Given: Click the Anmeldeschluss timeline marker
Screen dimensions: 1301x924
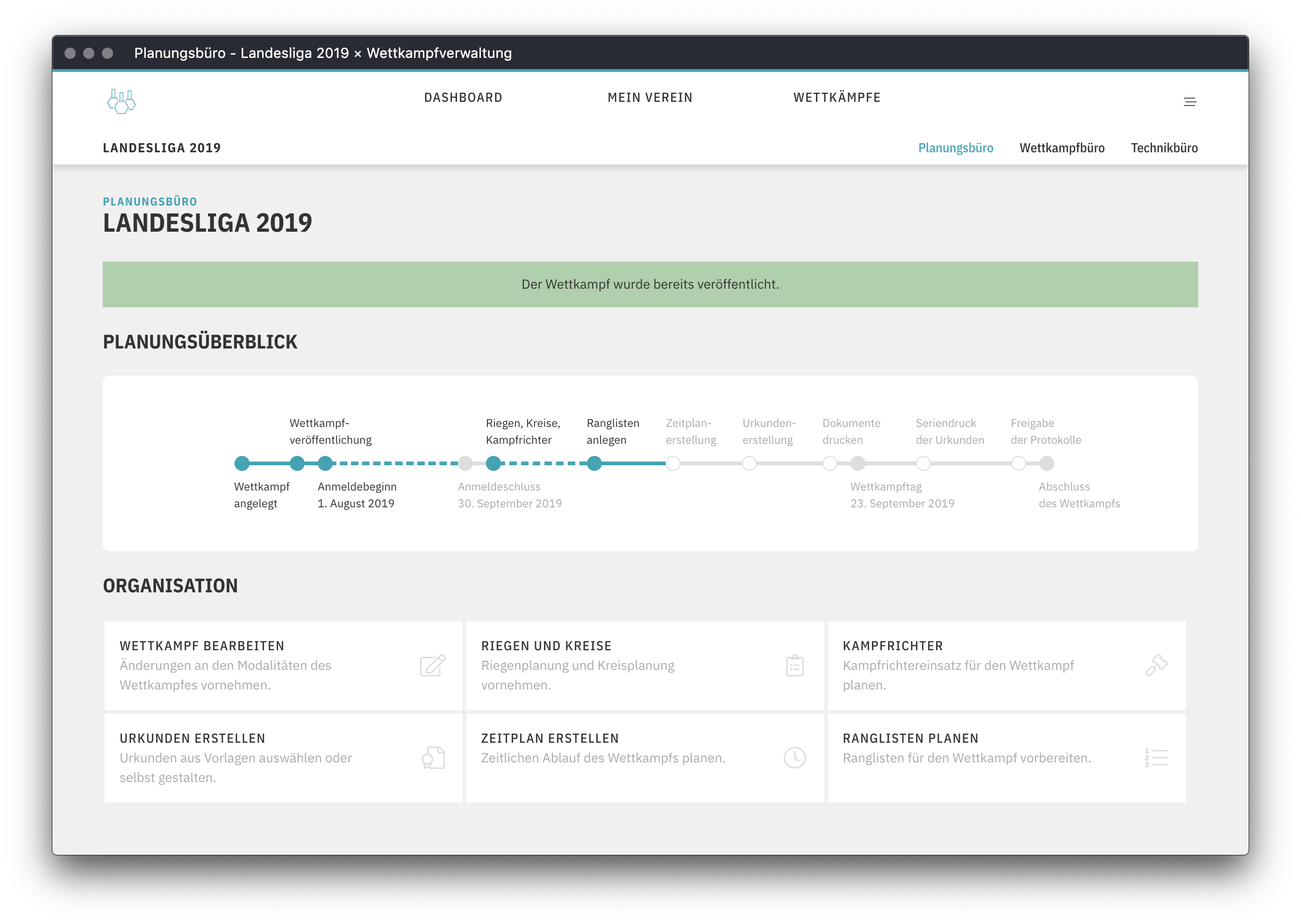Looking at the screenshot, I should [465, 464].
